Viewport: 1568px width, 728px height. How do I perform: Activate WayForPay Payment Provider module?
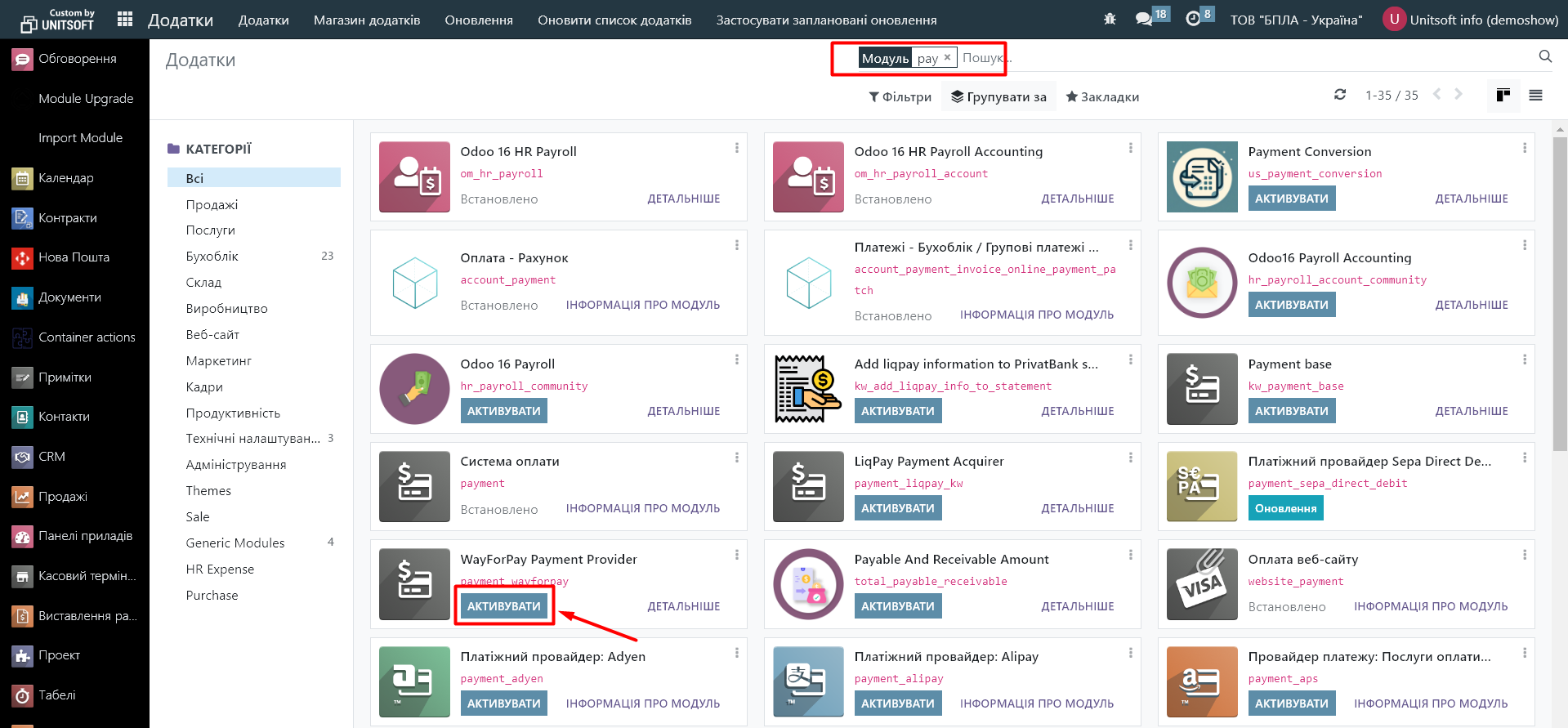[504, 606]
